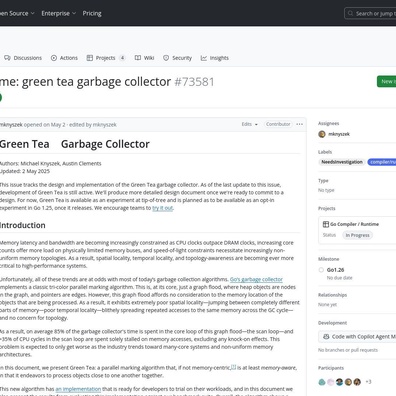
Task: Open Go's garbage collector link
Action: tap(256, 279)
